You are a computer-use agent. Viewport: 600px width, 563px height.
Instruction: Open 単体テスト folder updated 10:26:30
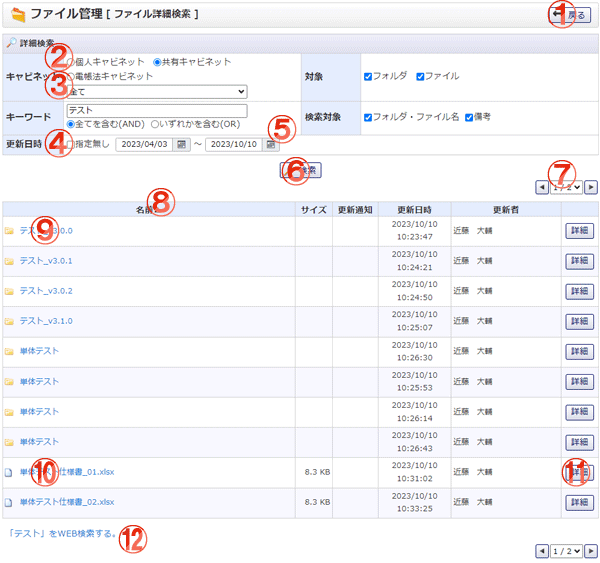(x=39, y=351)
